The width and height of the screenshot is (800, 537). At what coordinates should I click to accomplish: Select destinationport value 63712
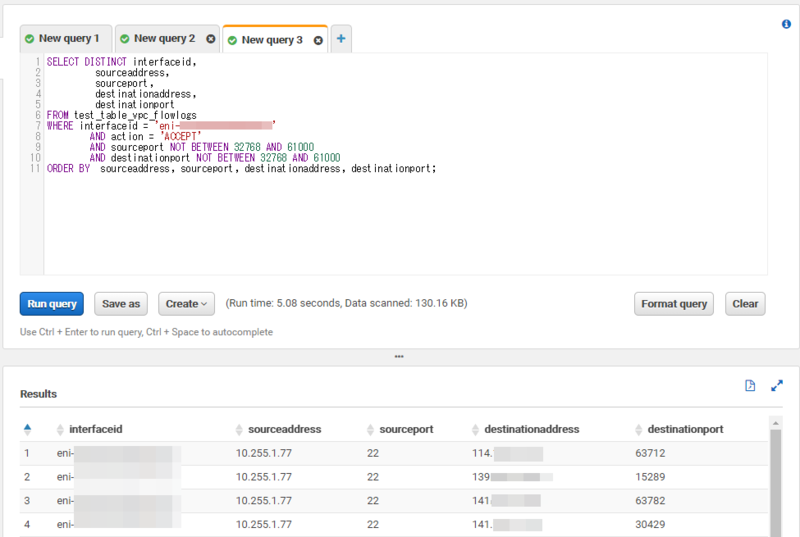pos(650,453)
